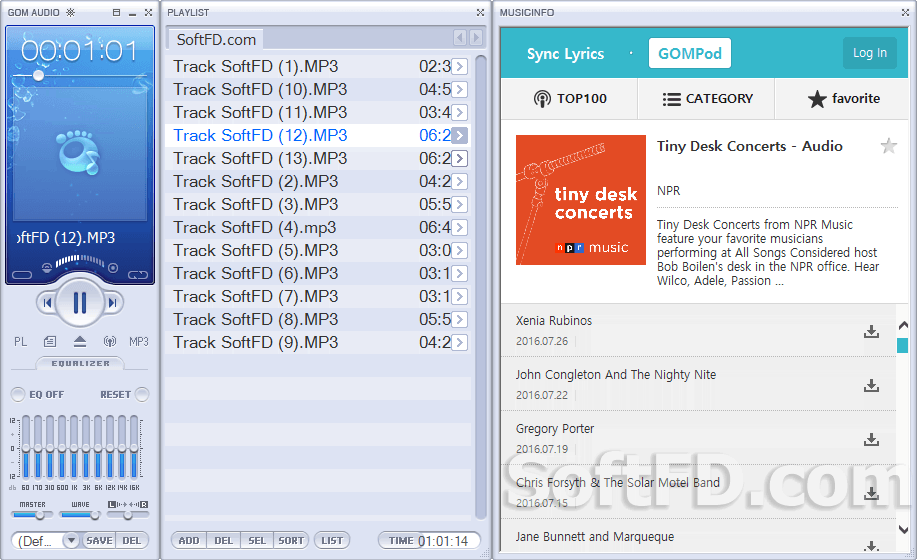This screenshot has width=917, height=560.
Task: Open the playlist LIST button
Action: coord(332,541)
